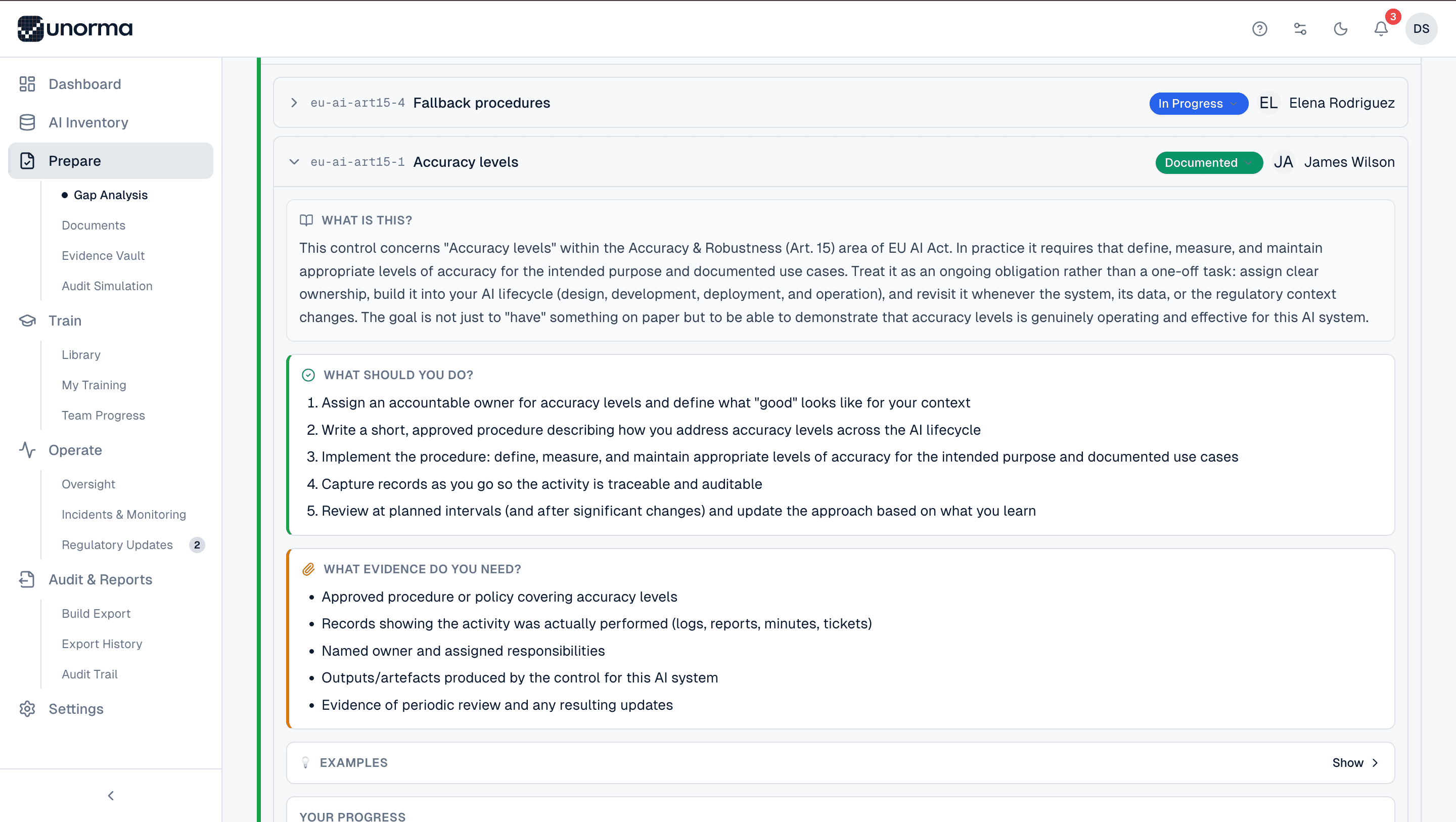Open notifications bell with badge
The image size is (1456, 822).
[x=1381, y=29]
